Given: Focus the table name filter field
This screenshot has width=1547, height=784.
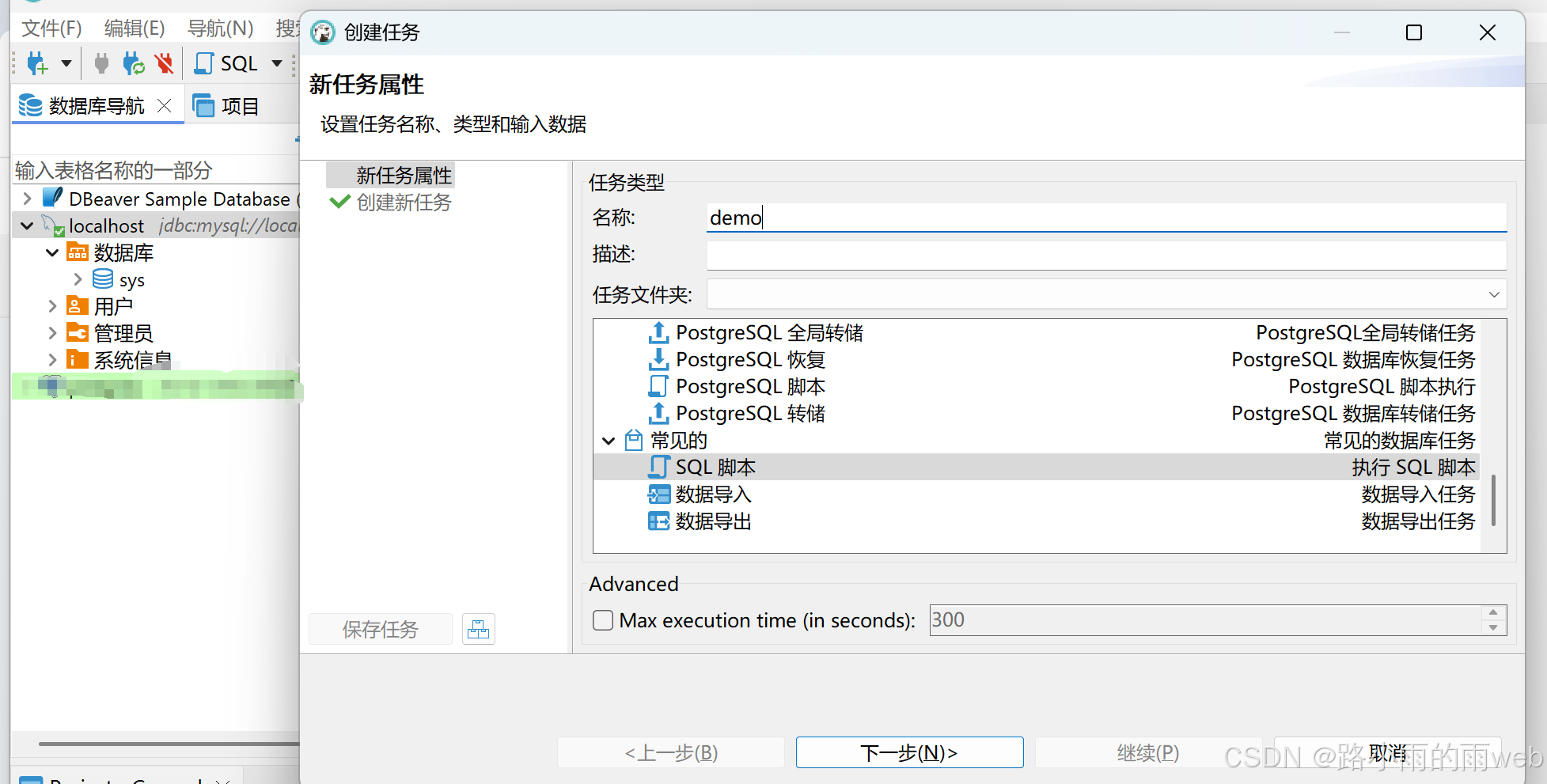Looking at the screenshot, I should 156,170.
